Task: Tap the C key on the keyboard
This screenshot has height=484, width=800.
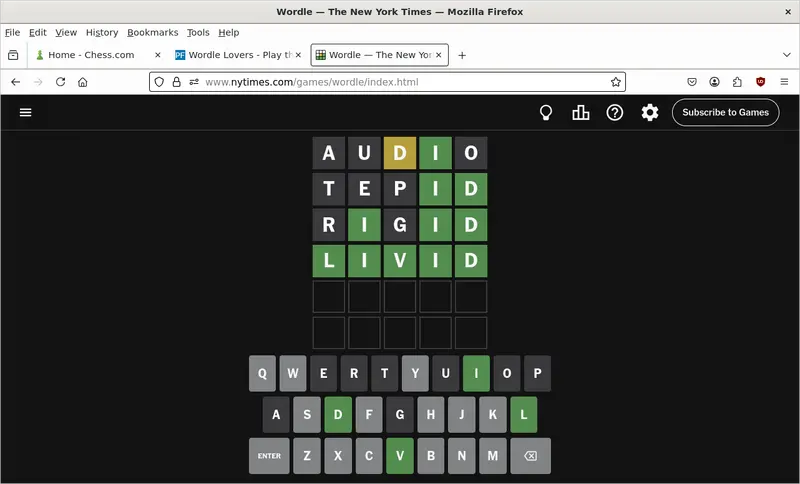Action: pos(369,456)
